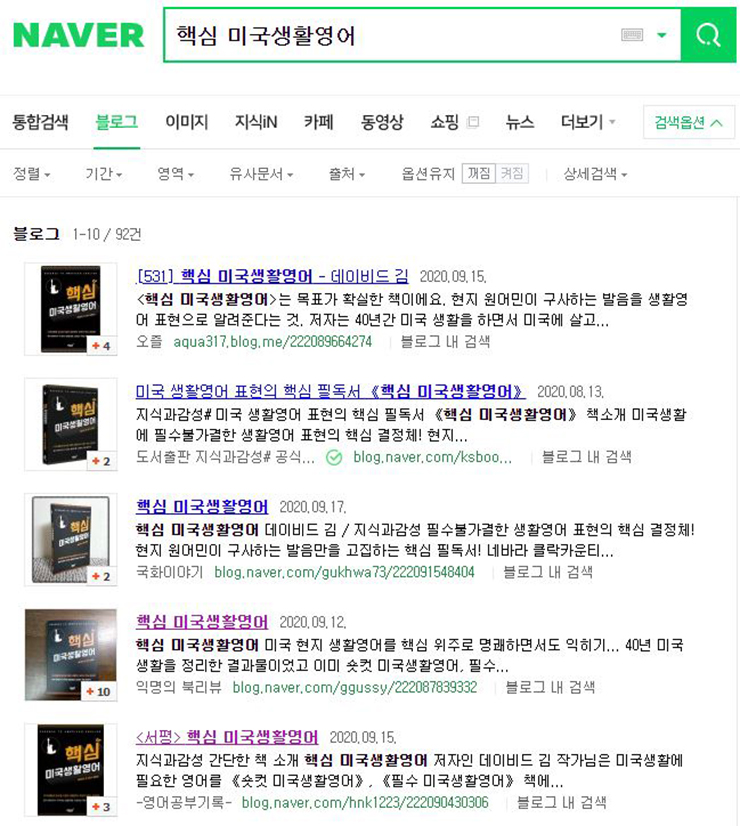Open the [531] 핵심 미국생활영어 - 데이비드 김 post
The image size is (740, 826).
tap(272, 276)
